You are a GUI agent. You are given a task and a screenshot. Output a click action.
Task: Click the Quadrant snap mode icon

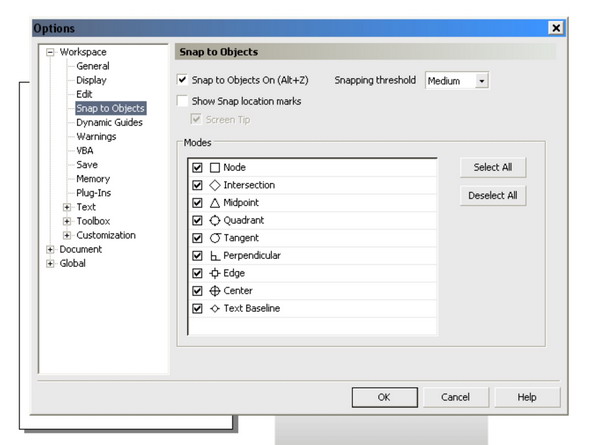(x=215, y=220)
